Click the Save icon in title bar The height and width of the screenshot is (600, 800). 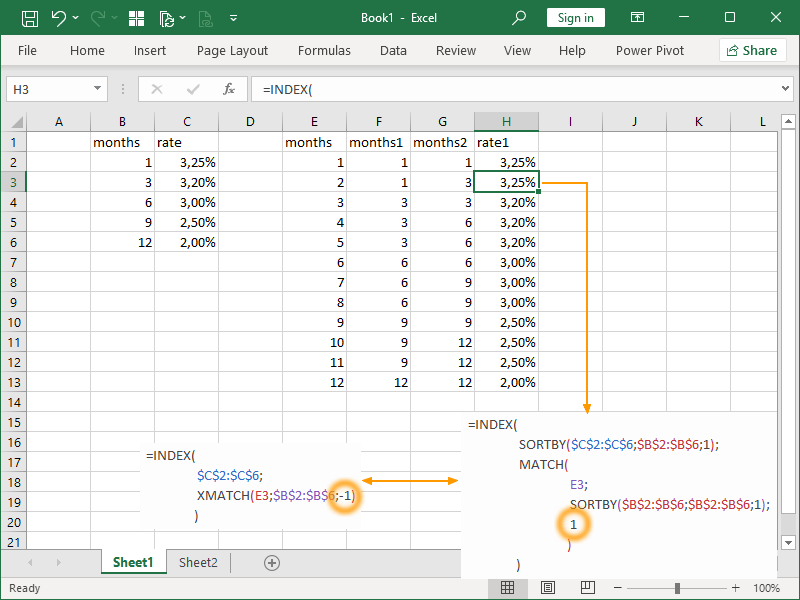click(x=30, y=18)
